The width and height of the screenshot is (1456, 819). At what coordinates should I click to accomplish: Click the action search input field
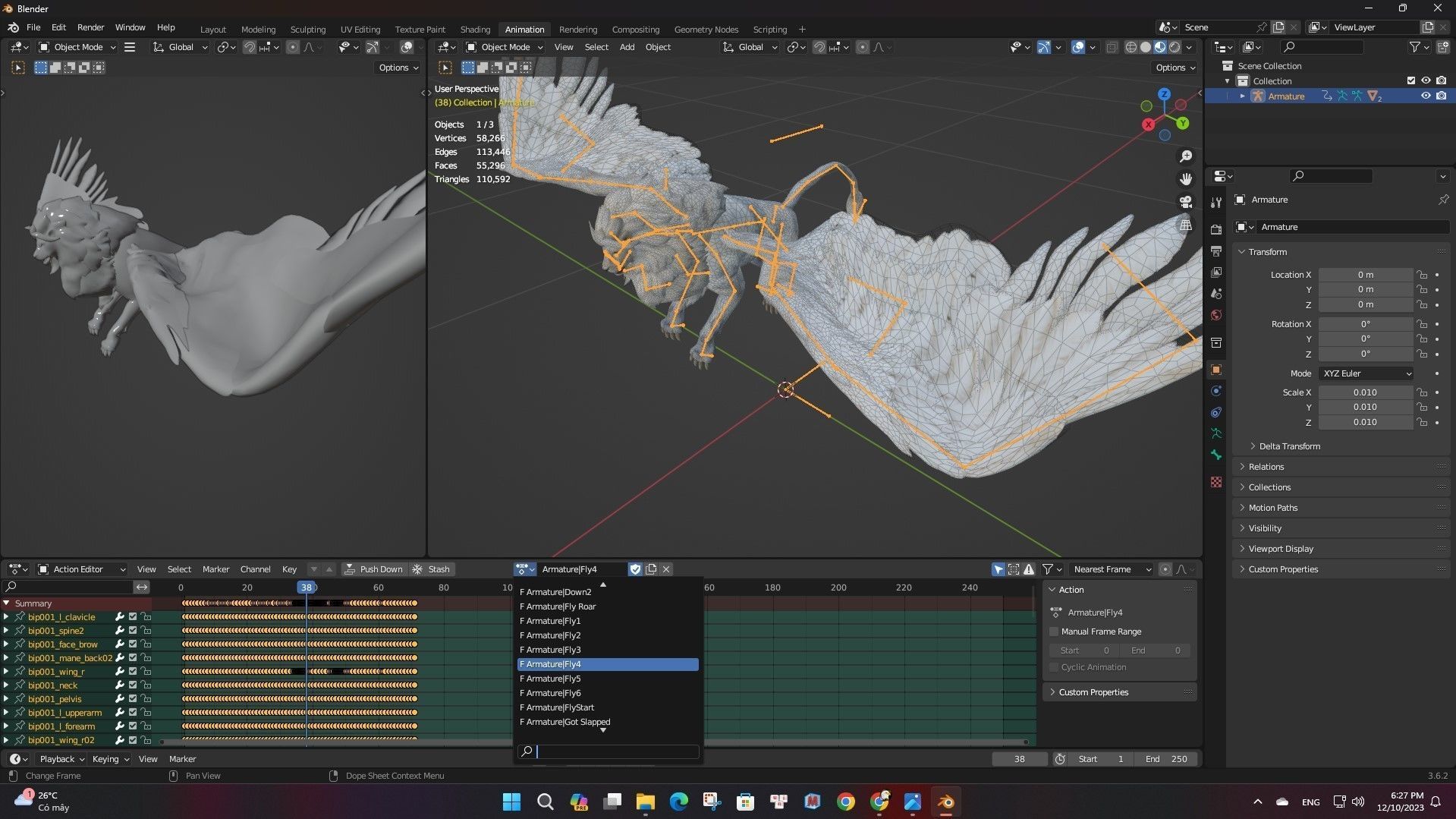(608, 751)
